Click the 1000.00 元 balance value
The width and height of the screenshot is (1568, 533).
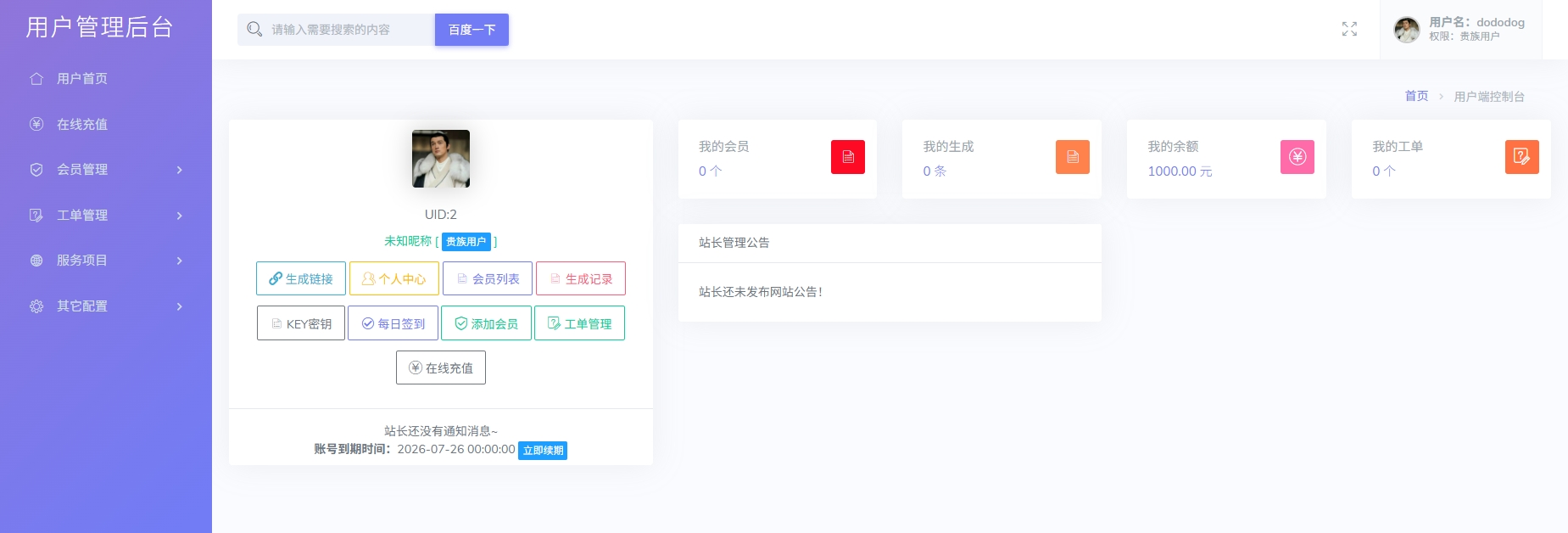(1180, 171)
